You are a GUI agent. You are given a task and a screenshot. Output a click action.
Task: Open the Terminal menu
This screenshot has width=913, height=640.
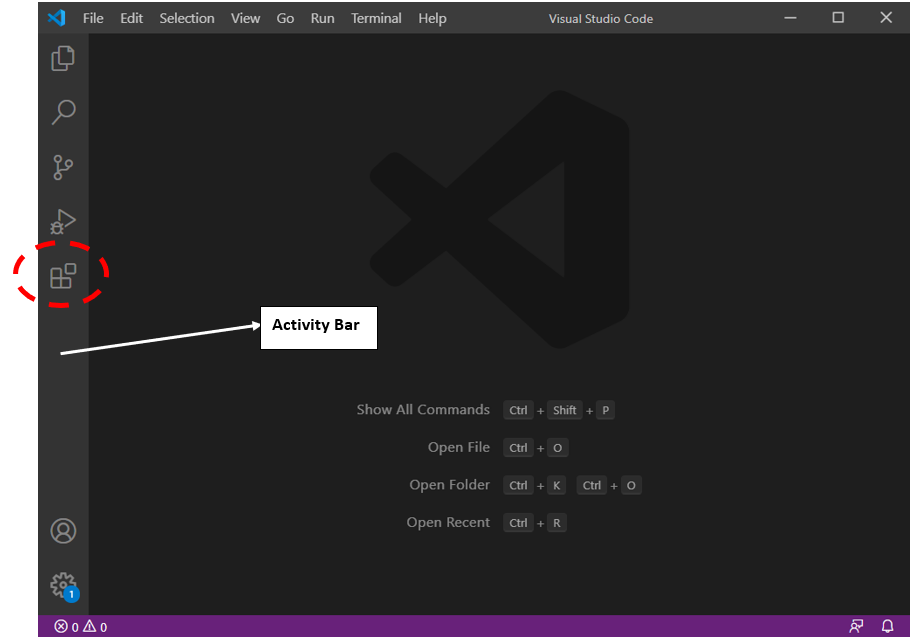coord(376,17)
